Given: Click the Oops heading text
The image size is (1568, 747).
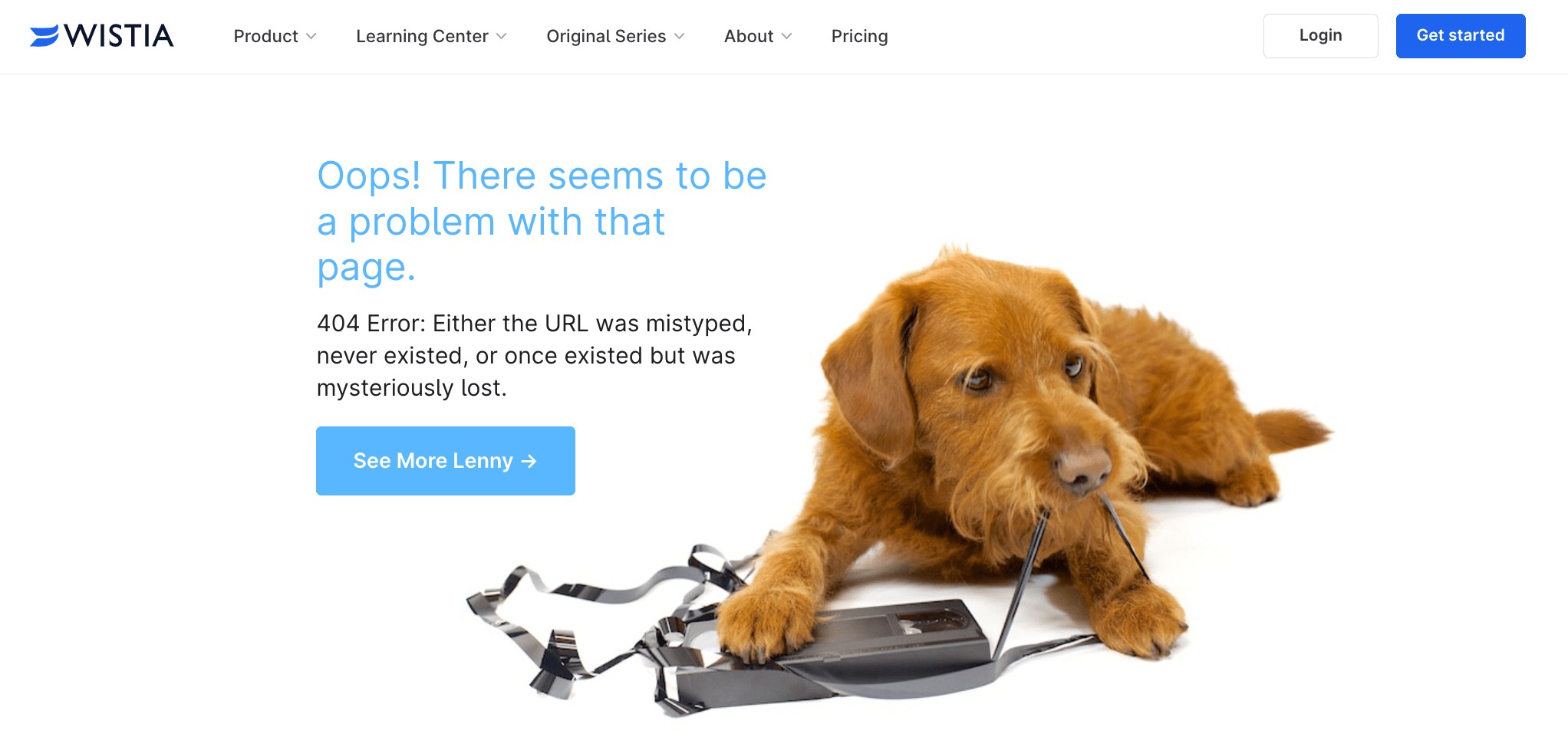Looking at the screenshot, I should point(542,222).
